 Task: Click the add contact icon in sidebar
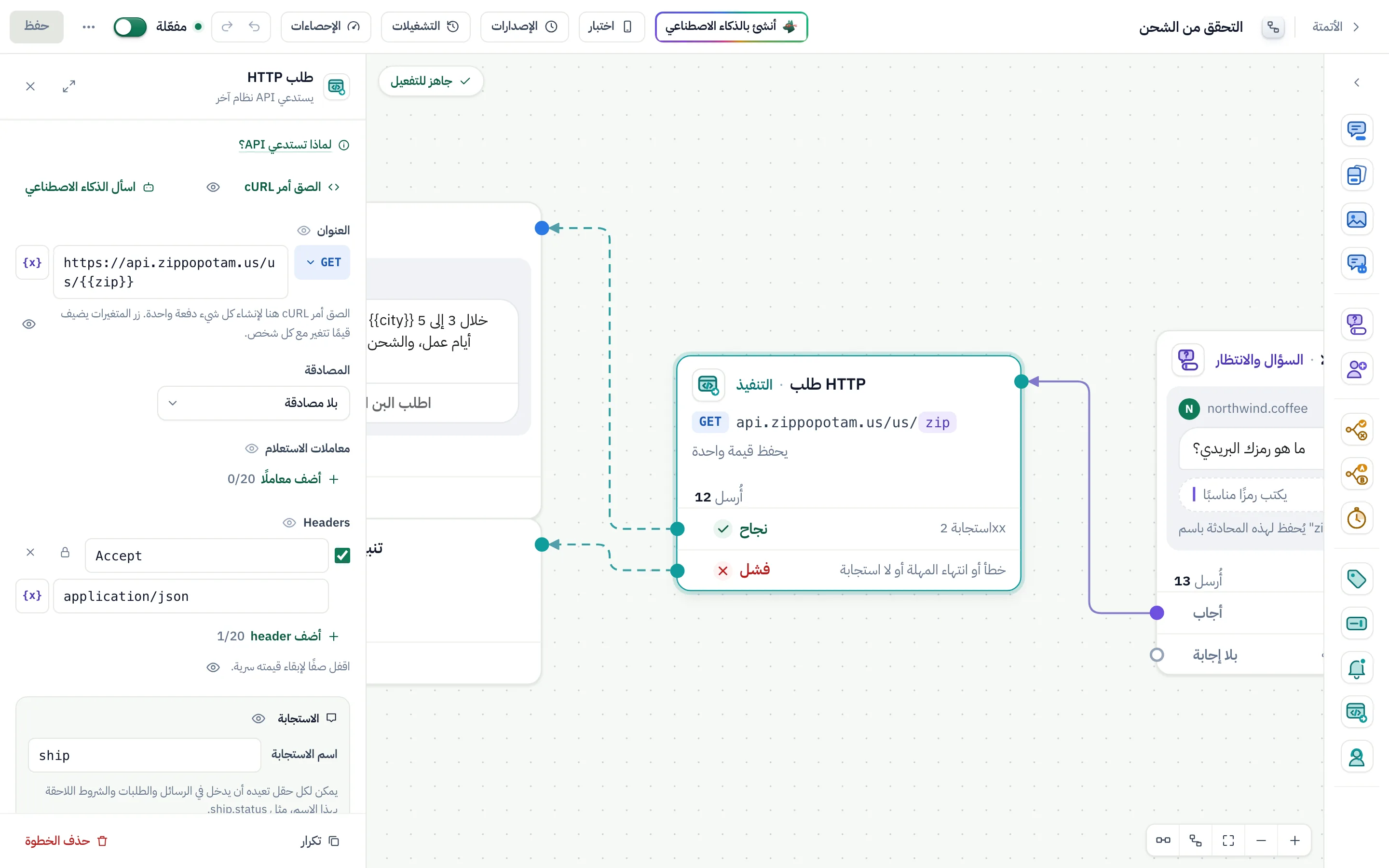point(1356,368)
